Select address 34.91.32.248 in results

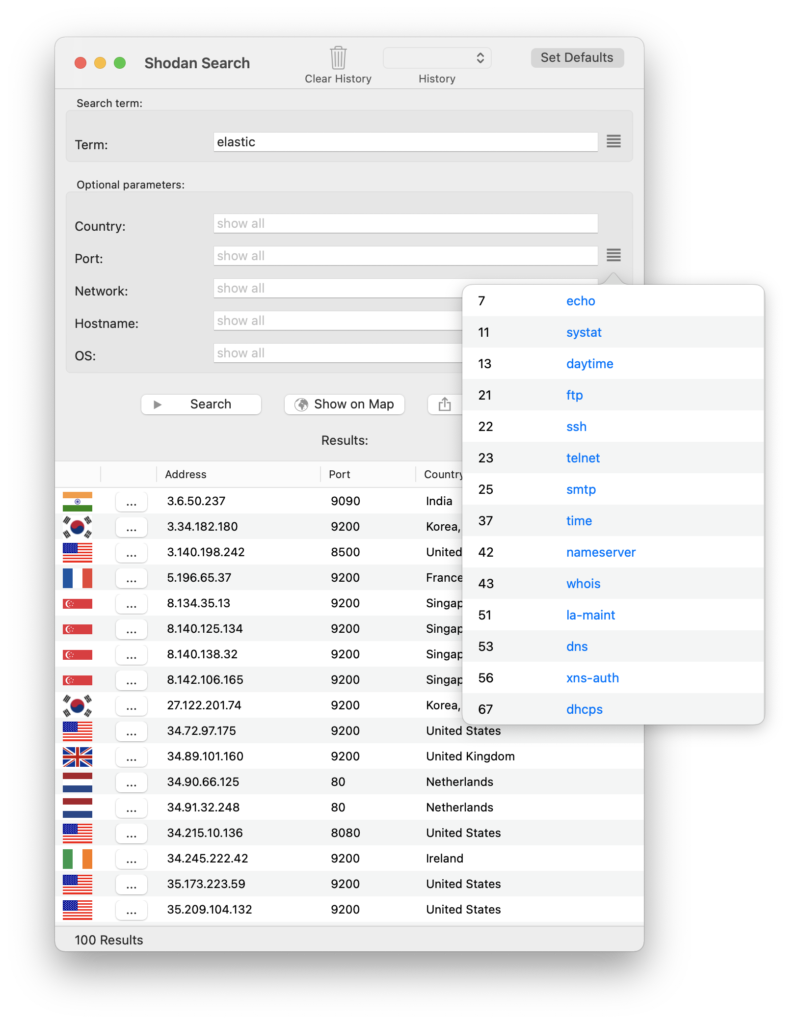tap(203, 807)
